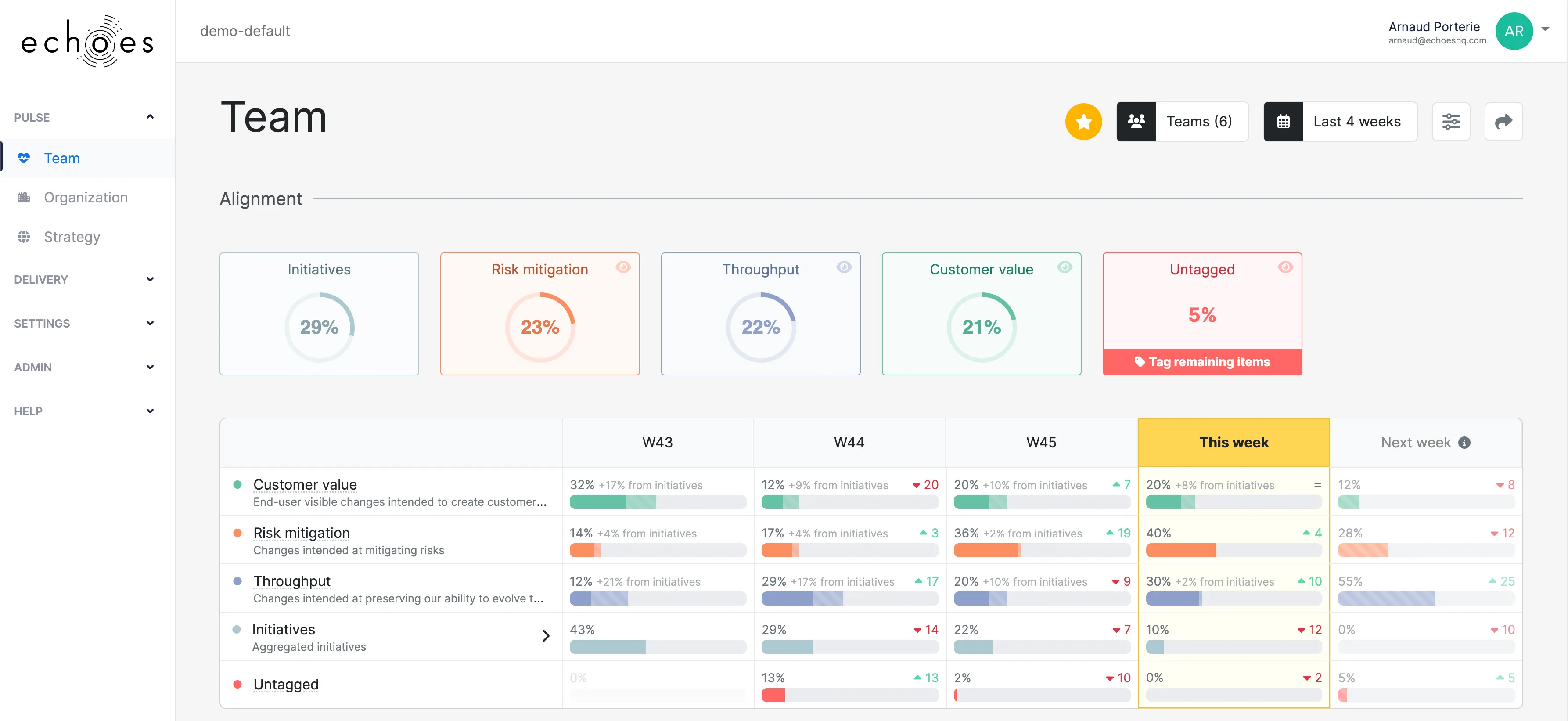Select the This week column header
The height and width of the screenshot is (721, 1568).
1234,443
